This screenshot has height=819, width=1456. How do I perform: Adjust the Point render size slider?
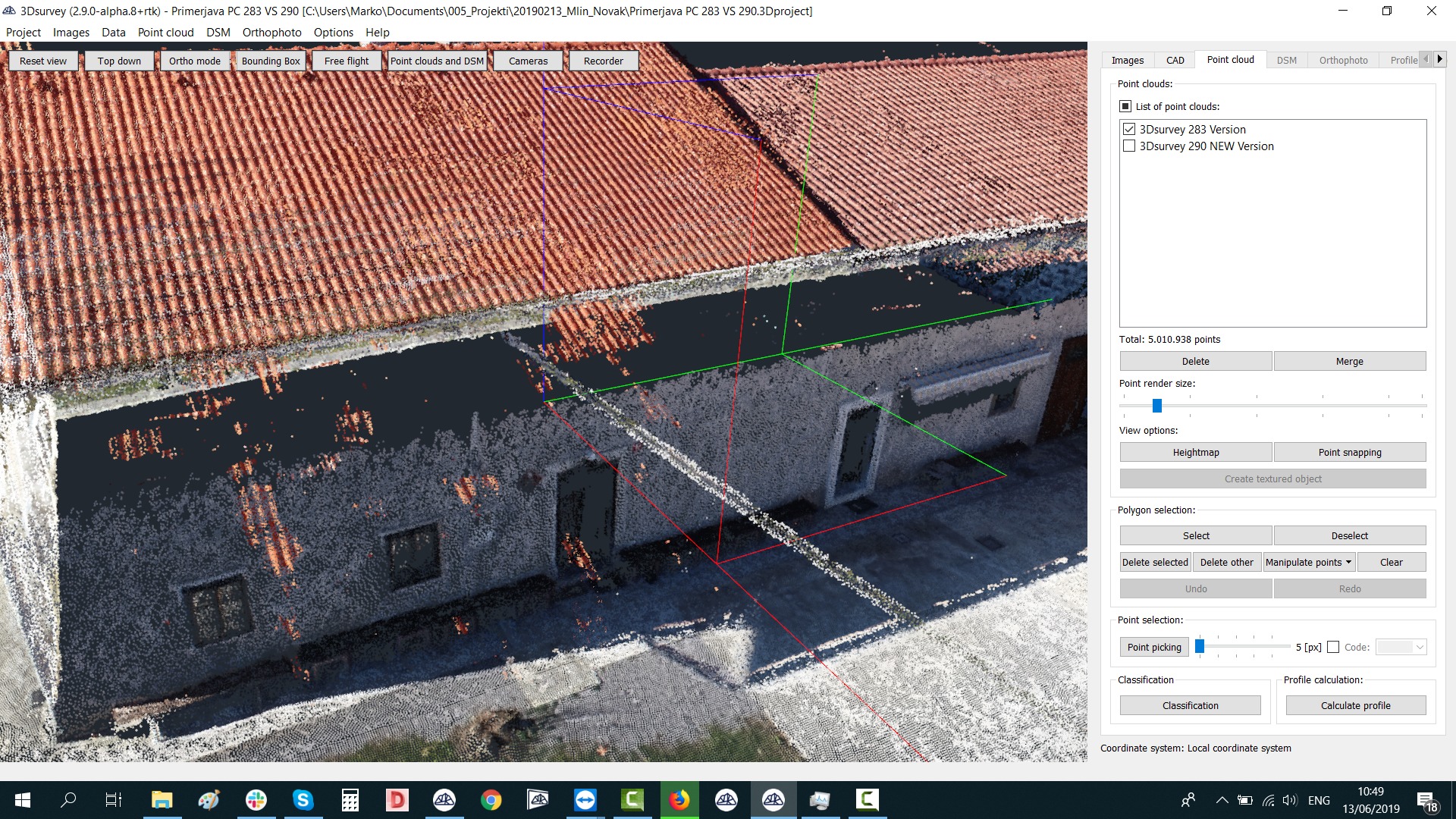pos(1157,406)
